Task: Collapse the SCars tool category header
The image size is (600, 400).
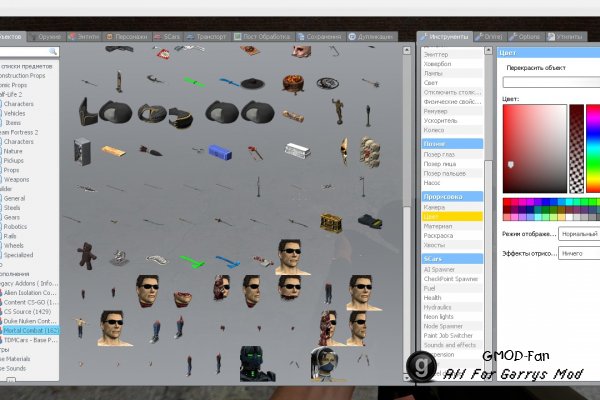Action: [452, 259]
